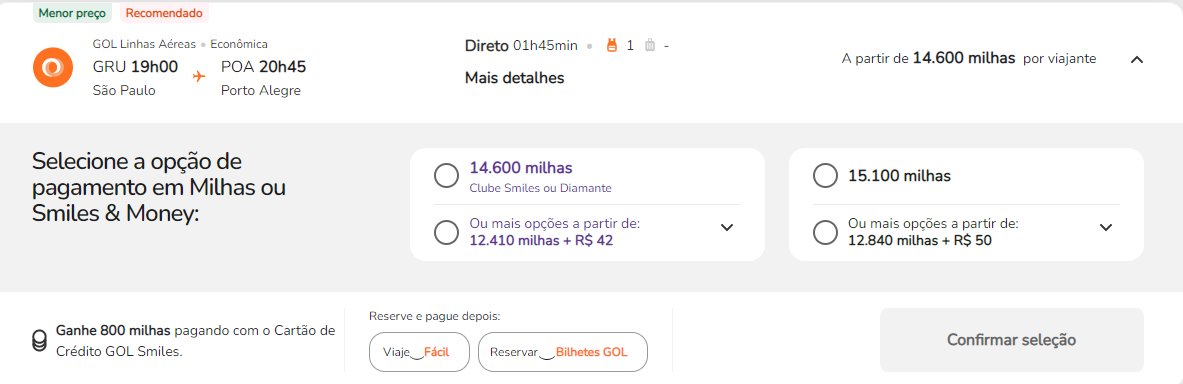Image resolution: width=1183 pixels, height=384 pixels.
Task: Open the Mais detalhes link
Action: [x=515, y=78]
